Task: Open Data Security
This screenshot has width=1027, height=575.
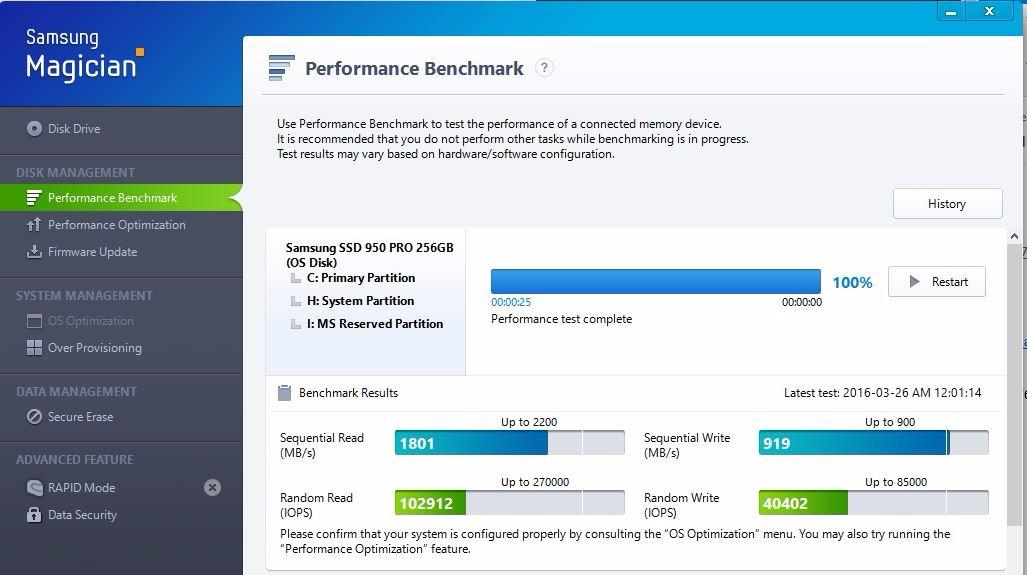Action: click(x=82, y=515)
